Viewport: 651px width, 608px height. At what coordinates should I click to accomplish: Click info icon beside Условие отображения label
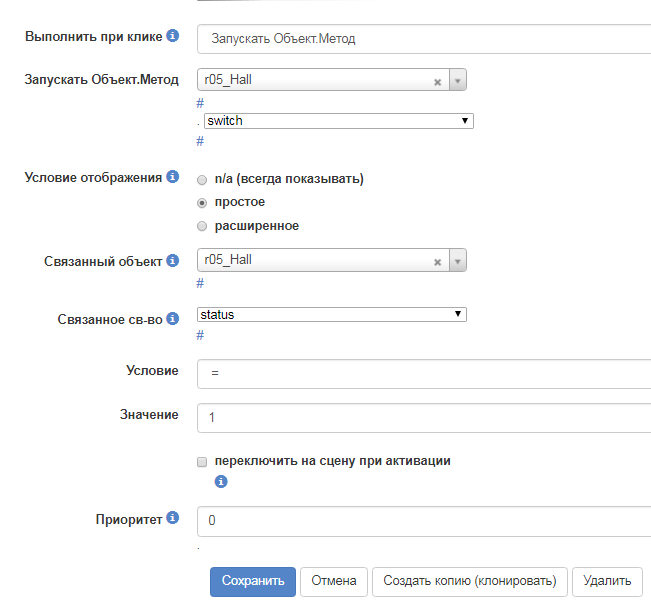click(x=172, y=177)
